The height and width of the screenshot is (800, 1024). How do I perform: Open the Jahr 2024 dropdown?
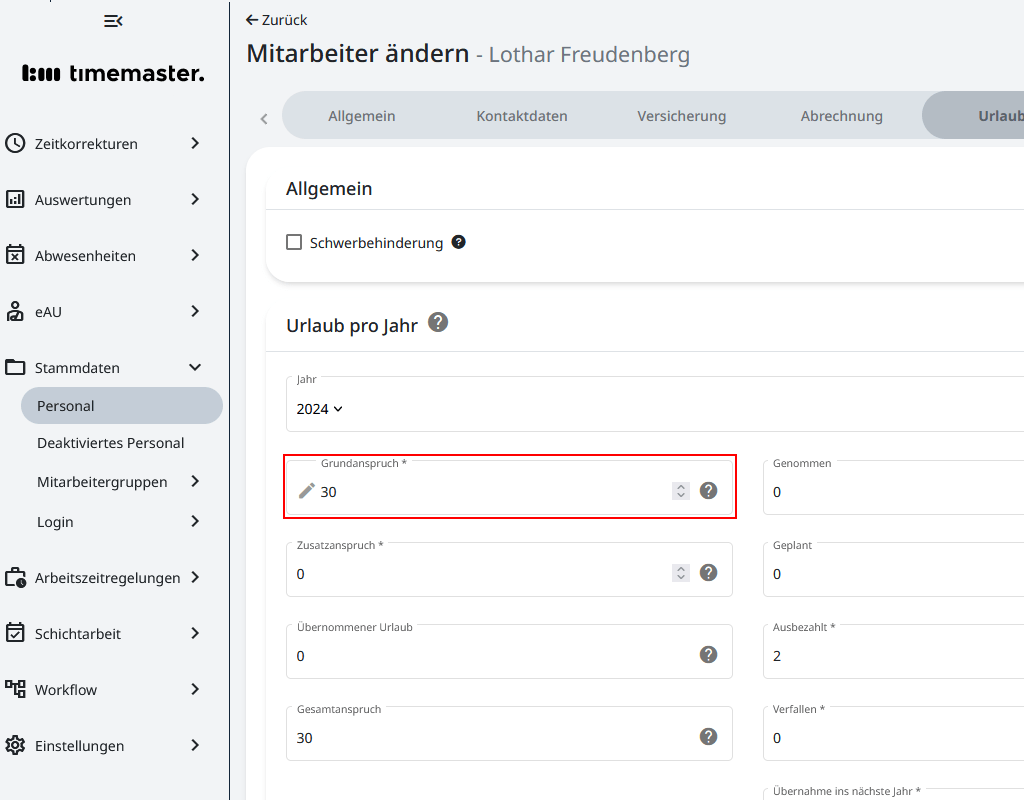tap(320, 408)
